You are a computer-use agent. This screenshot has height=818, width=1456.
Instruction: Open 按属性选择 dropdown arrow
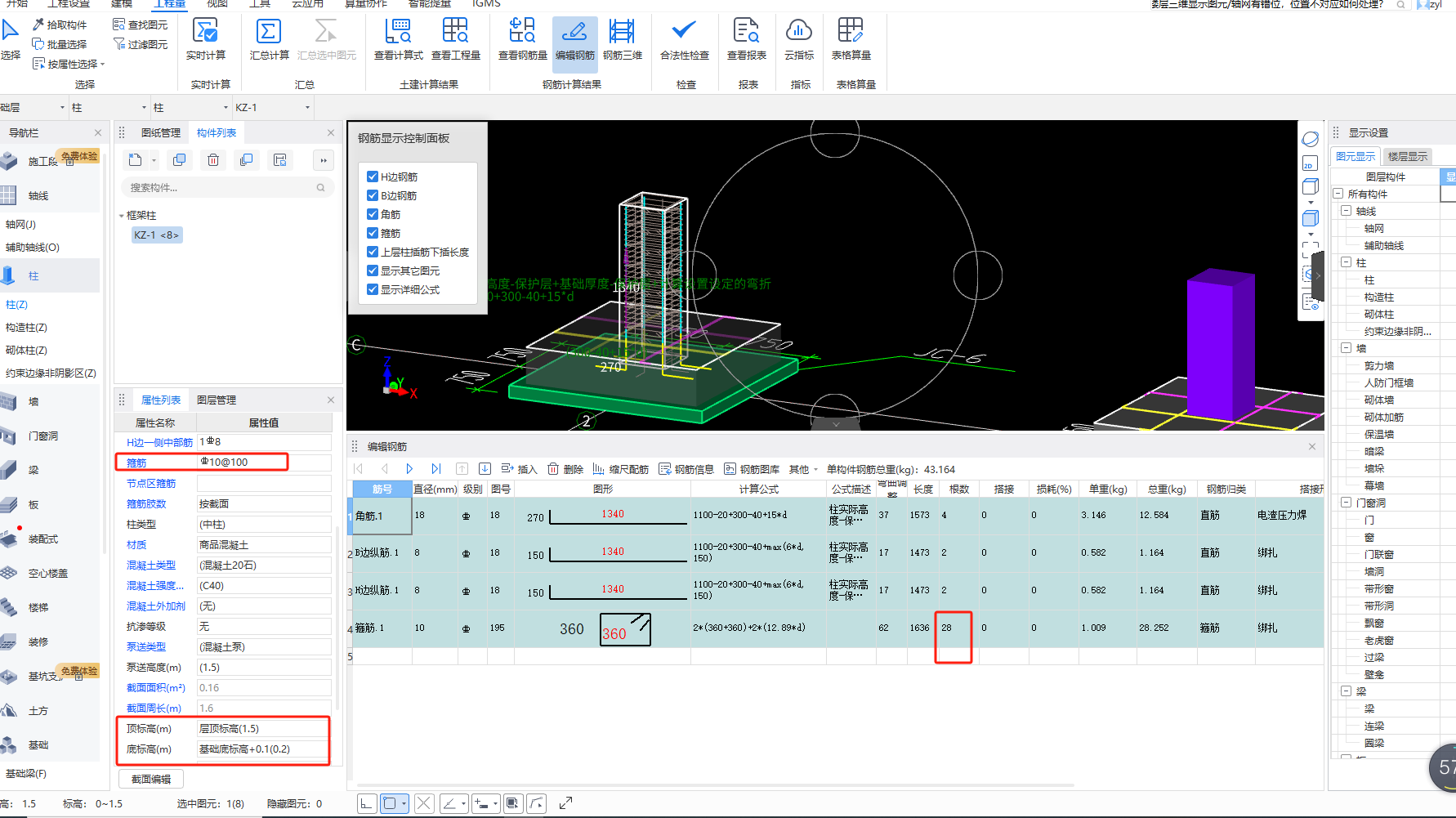pos(103,64)
